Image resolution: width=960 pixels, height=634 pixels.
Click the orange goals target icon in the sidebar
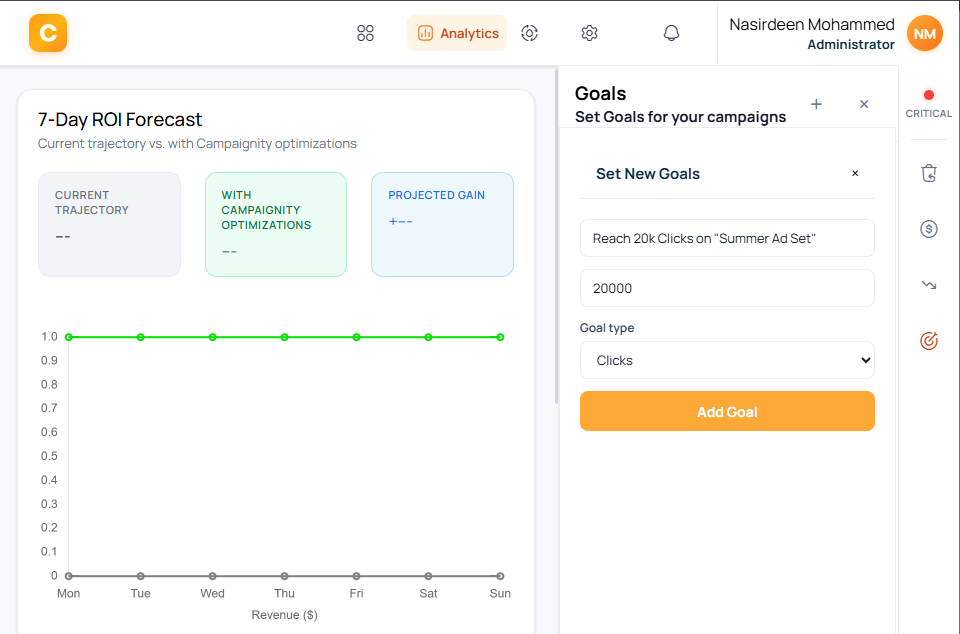coord(928,341)
